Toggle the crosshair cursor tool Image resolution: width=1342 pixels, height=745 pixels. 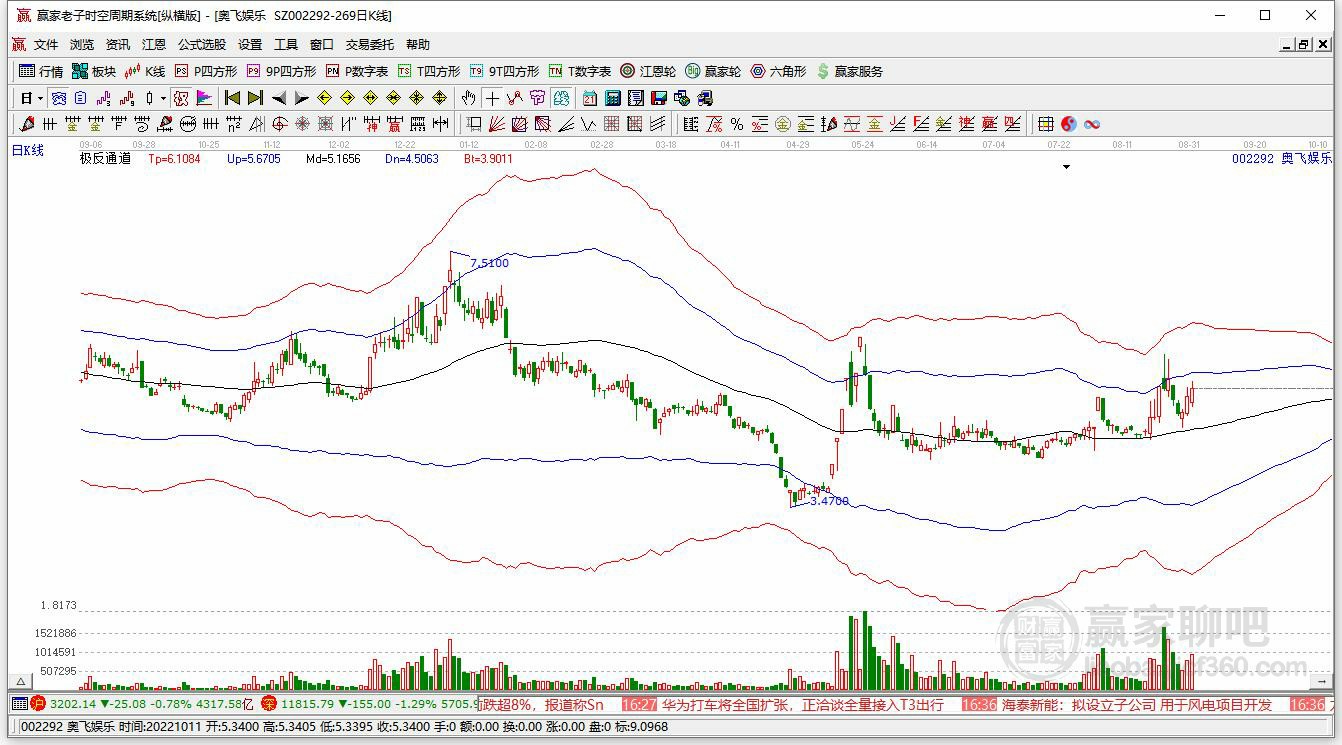click(492, 98)
